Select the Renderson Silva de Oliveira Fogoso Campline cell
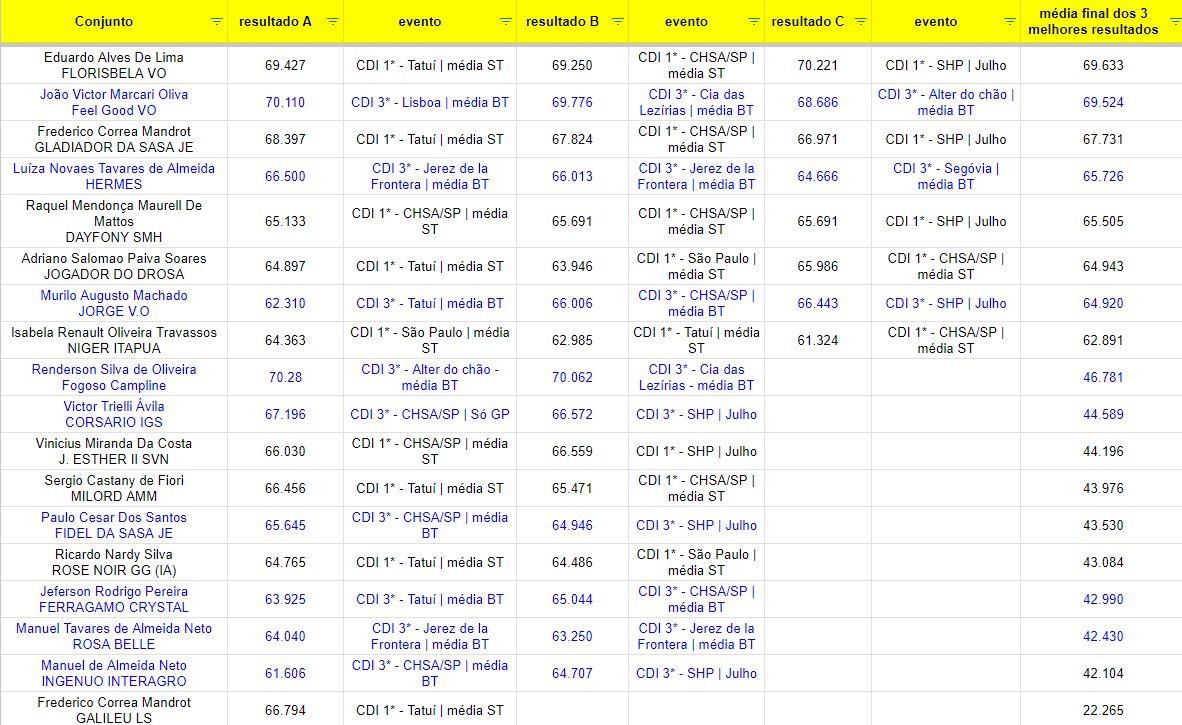Screen dimensions: 1182x725 (x=114, y=377)
